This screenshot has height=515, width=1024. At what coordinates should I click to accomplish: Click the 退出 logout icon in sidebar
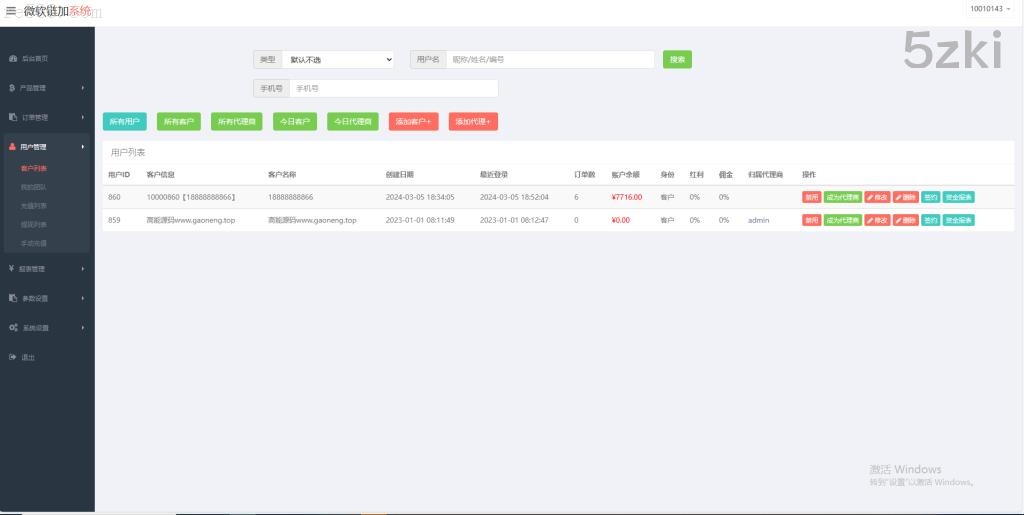point(12,357)
